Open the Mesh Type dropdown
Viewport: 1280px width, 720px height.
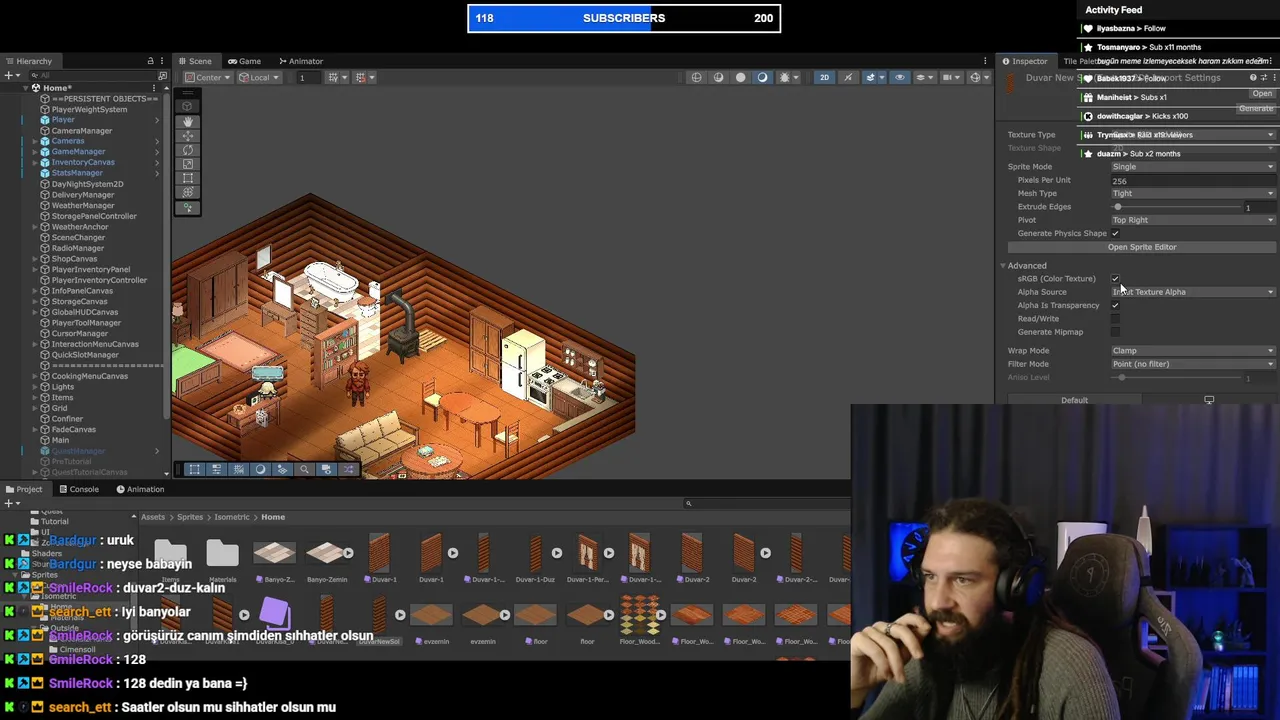[x=1193, y=193]
